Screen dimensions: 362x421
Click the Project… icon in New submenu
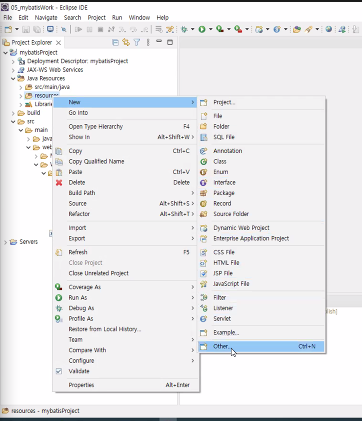point(203,102)
